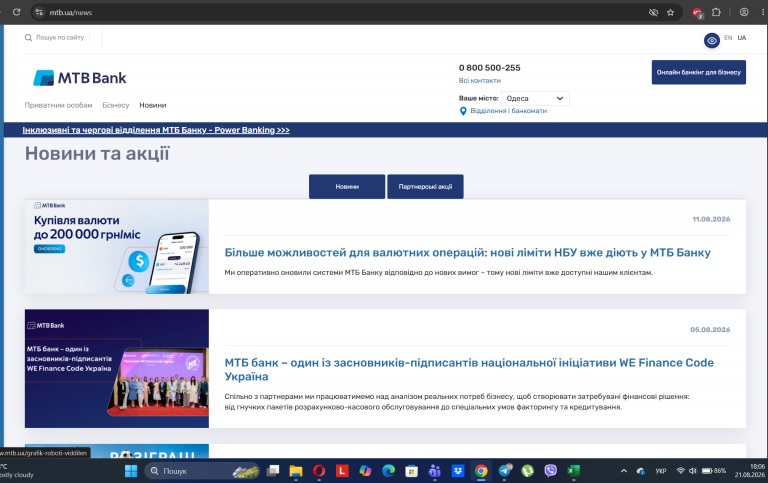Screen dimensions: 768x483
Task: Open the Windows Start menu
Action: pos(131,471)
